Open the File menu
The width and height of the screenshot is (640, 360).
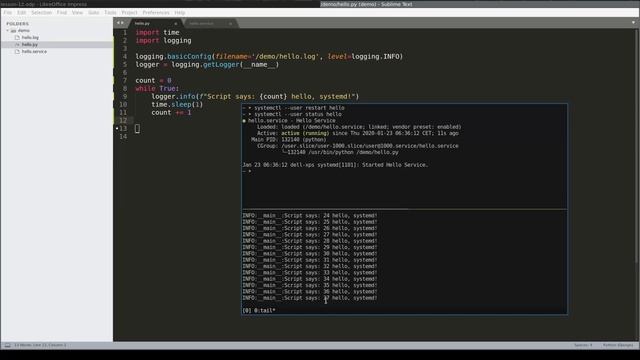(x=8, y=13)
